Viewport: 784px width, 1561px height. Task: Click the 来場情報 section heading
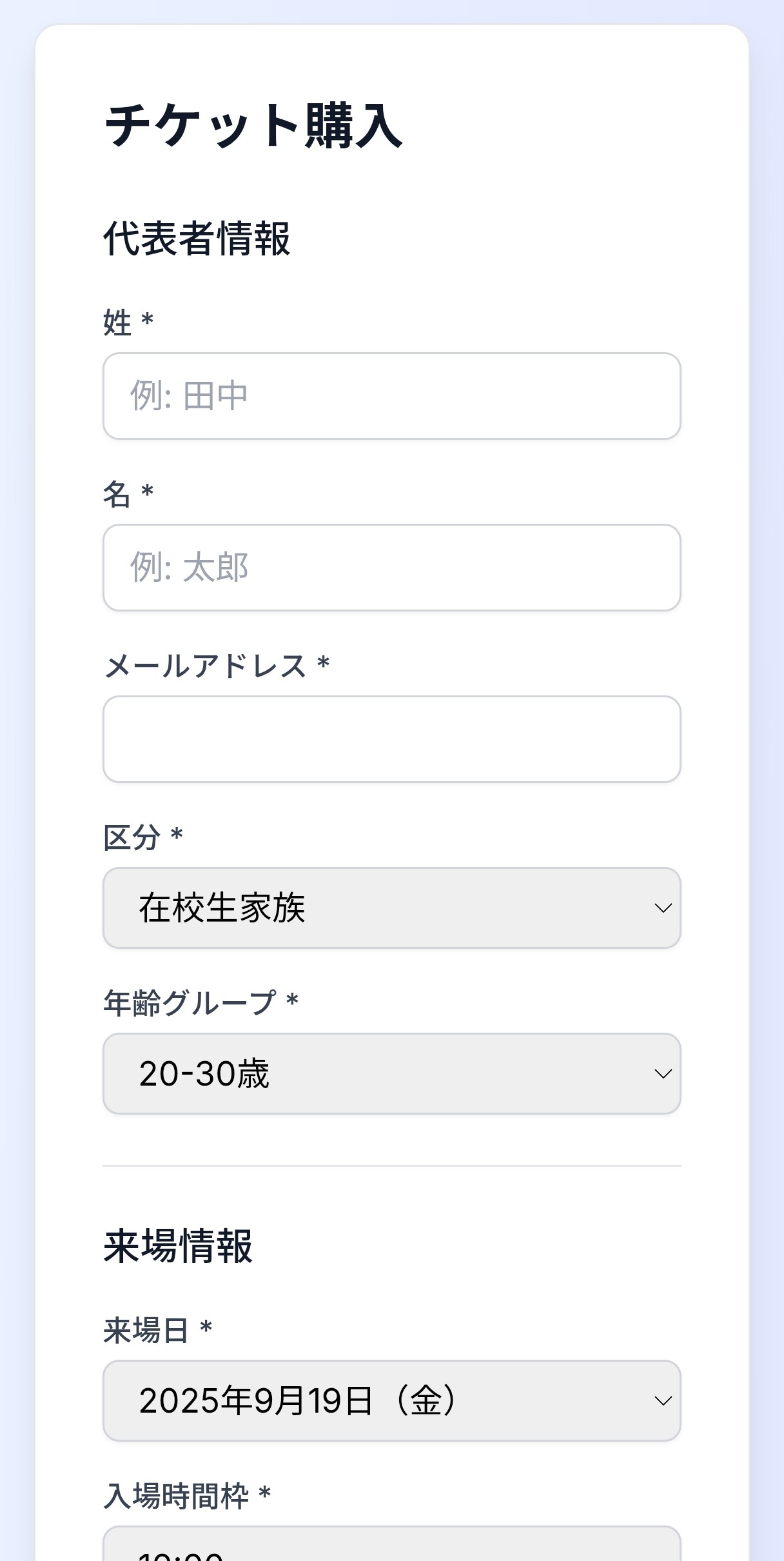(178, 1246)
